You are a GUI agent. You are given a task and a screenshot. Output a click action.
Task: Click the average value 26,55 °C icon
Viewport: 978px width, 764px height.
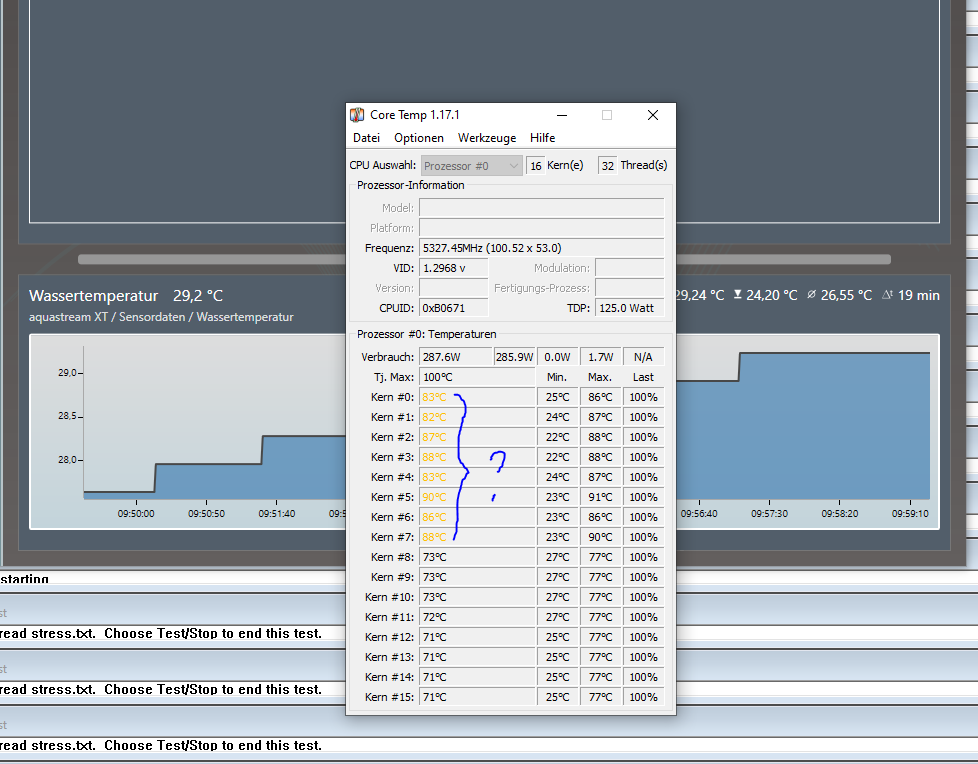coord(811,294)
